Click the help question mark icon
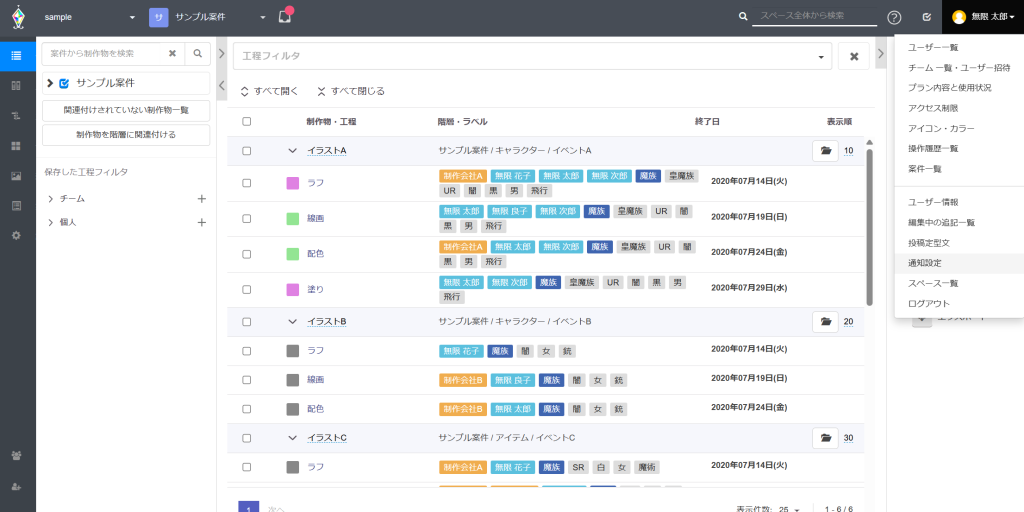This screenshot has width=1024, height=512. pos(894,17)
